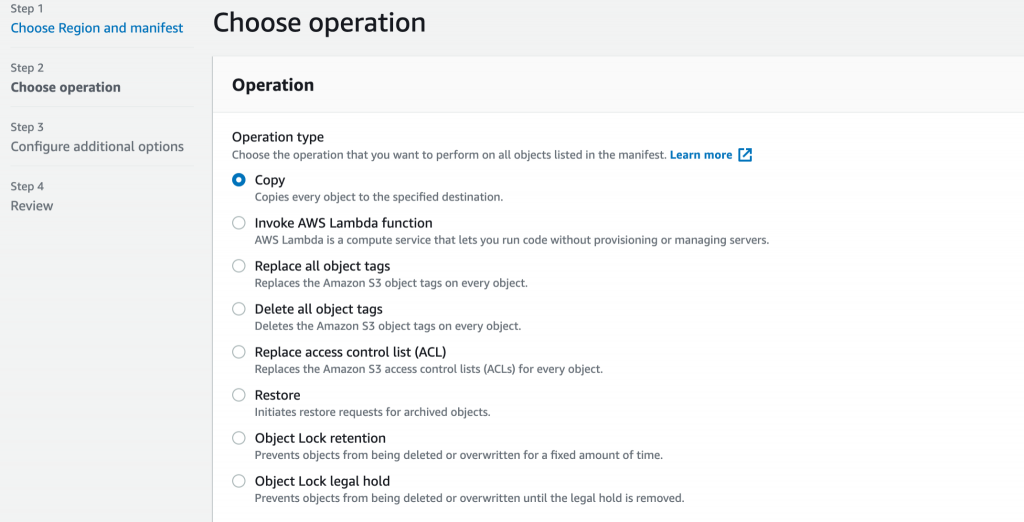Select the Restore operation radio button
The width and height of the screenshot is (1024, 522).
click(239, 395)
